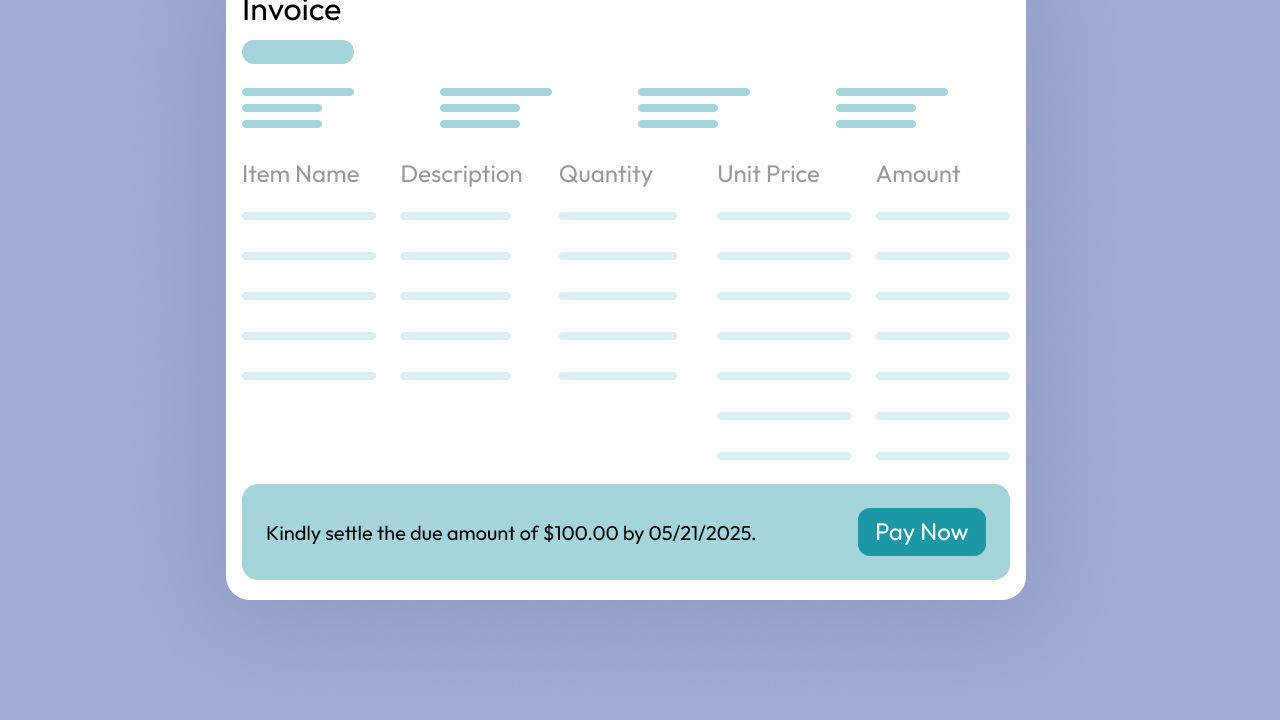Click the bottom-most placeholder in Amount column
Image resolution: width=1280 pixels, height=720 pixels.
point(942,456)
